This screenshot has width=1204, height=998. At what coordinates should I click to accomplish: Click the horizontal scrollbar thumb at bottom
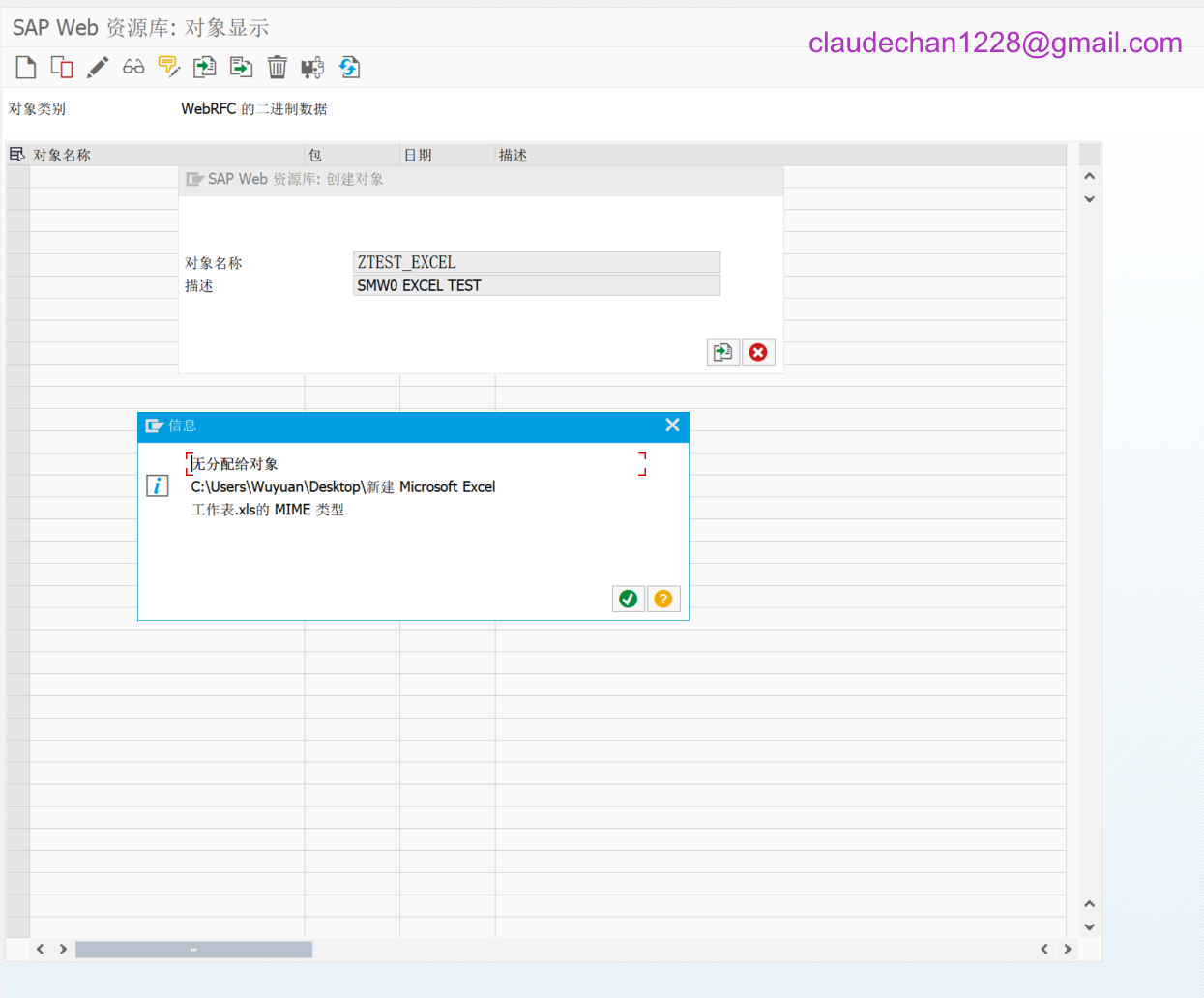point(193,950)
